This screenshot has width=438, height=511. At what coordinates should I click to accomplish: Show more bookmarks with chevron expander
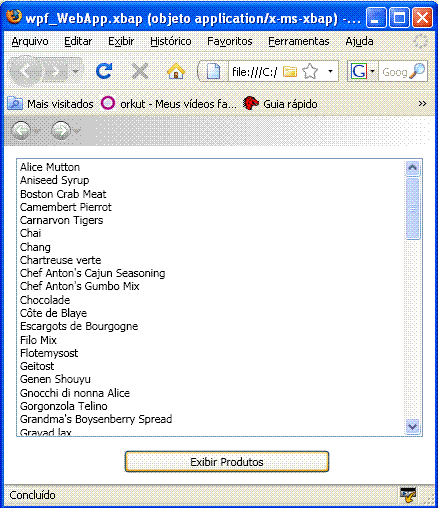422,104
